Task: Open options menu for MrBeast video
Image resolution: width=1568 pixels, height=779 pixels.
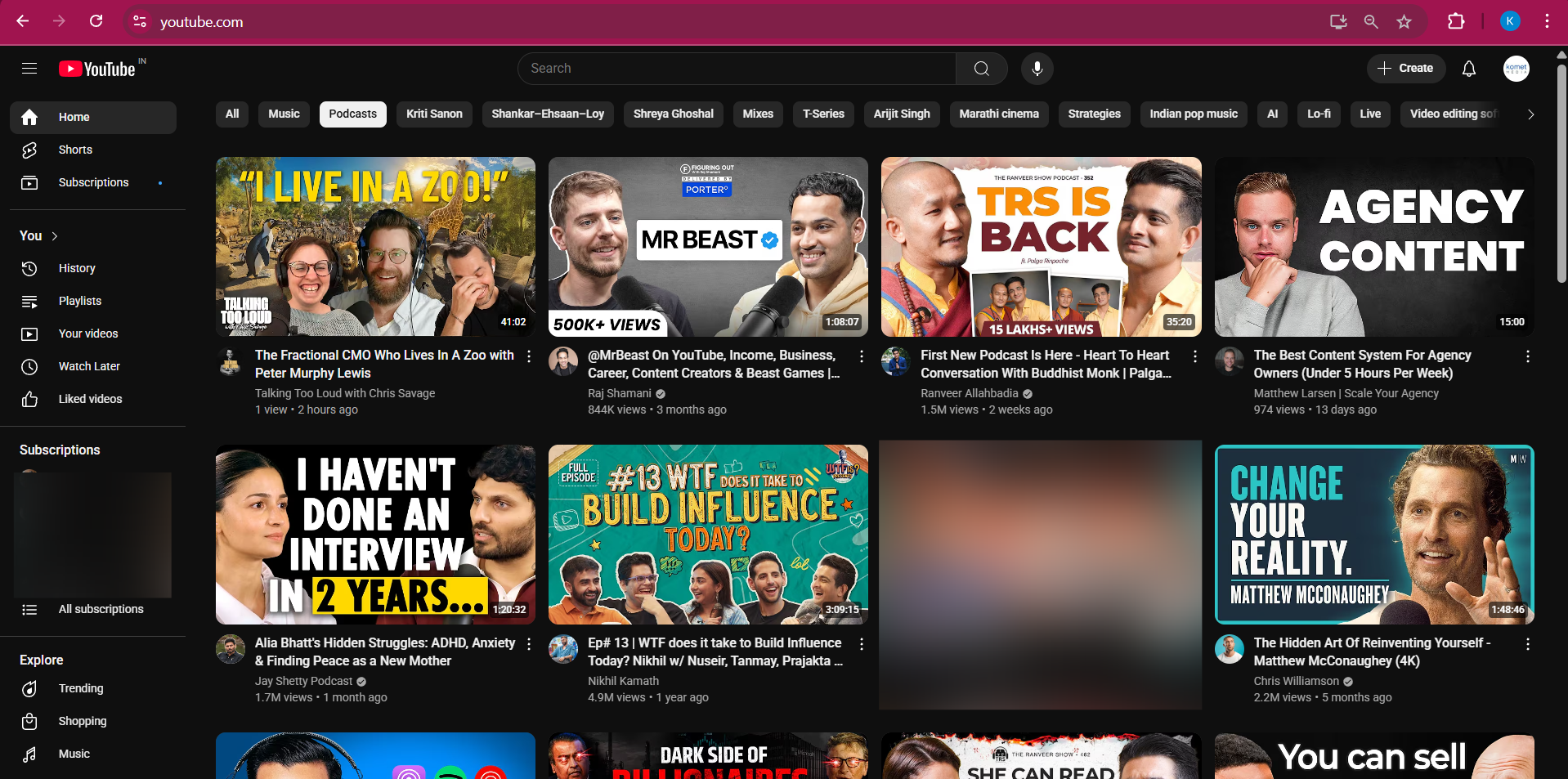Action: point(861,356)
